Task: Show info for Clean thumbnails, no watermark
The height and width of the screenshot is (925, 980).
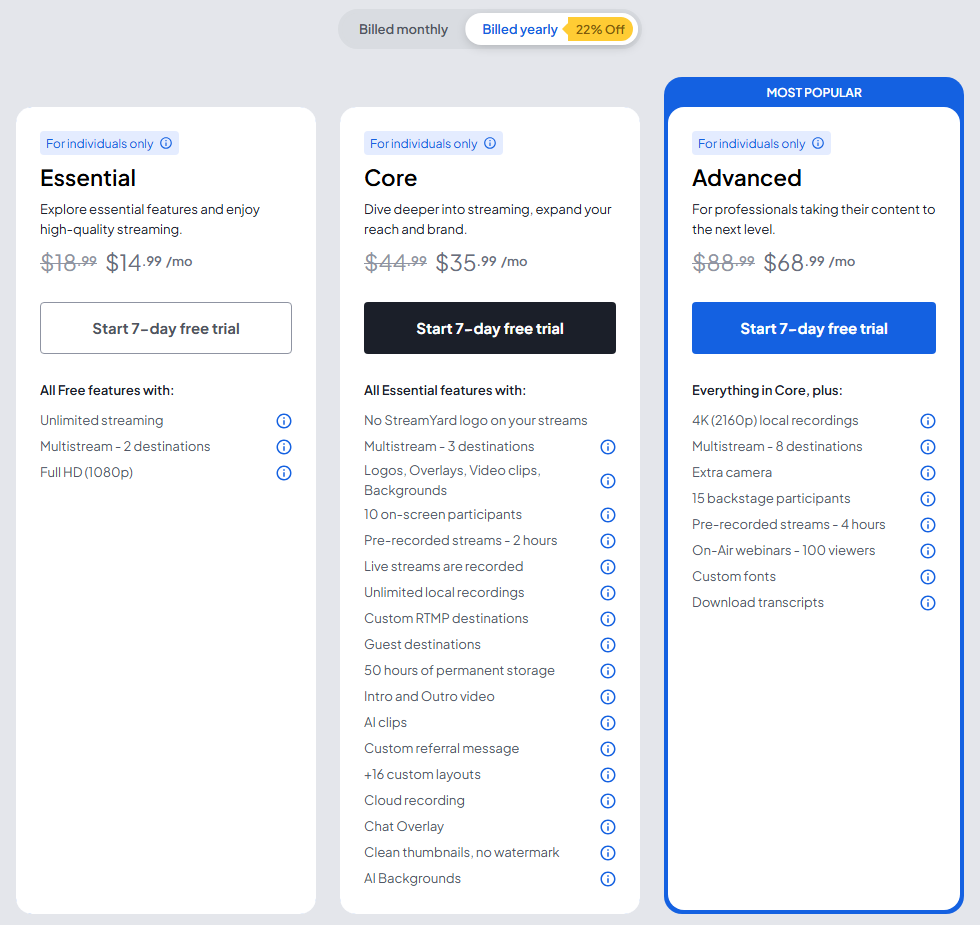Action: pyautogui.click(x=608, y=853)
